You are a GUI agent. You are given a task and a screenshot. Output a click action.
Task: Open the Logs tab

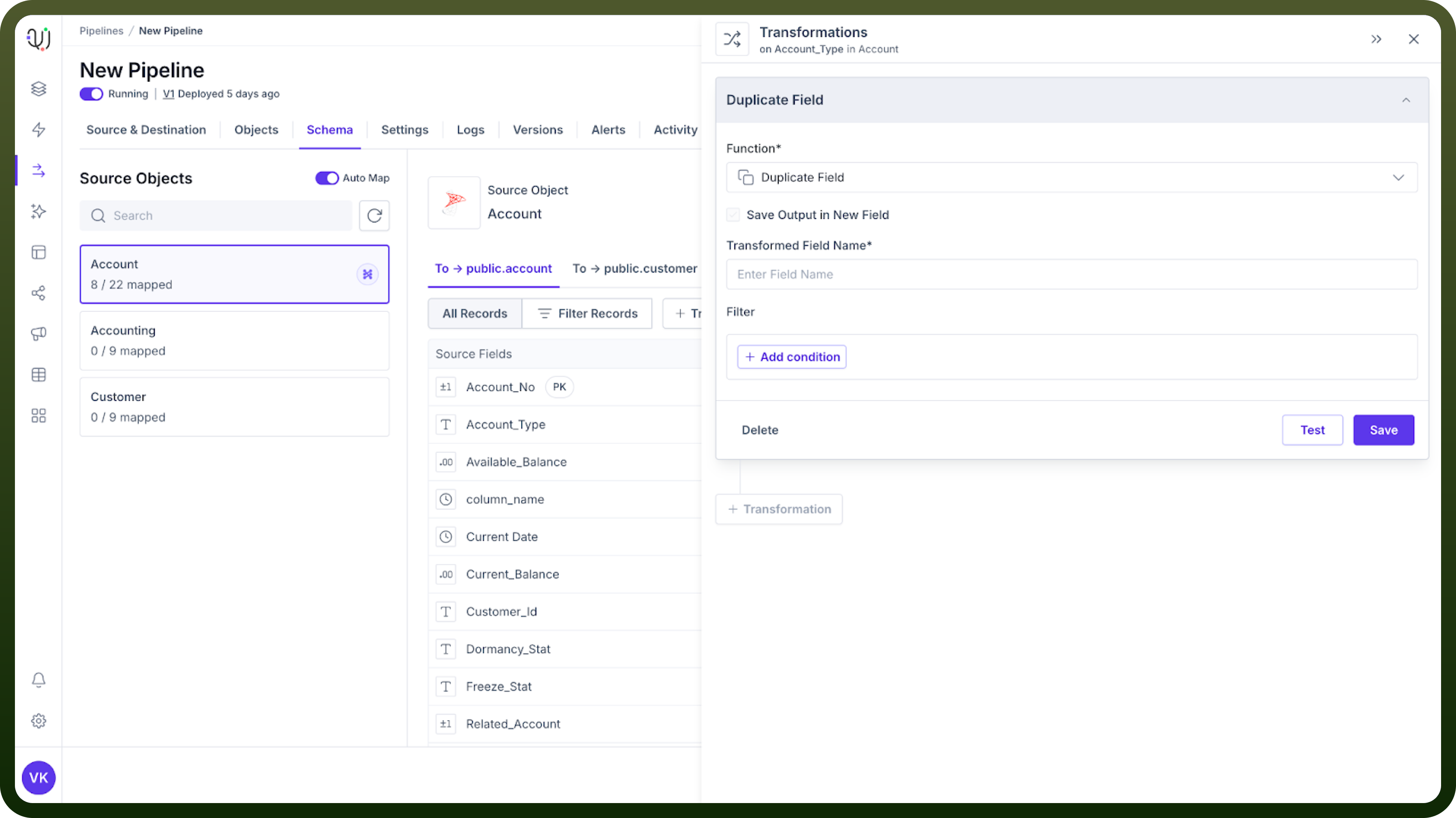470,130
